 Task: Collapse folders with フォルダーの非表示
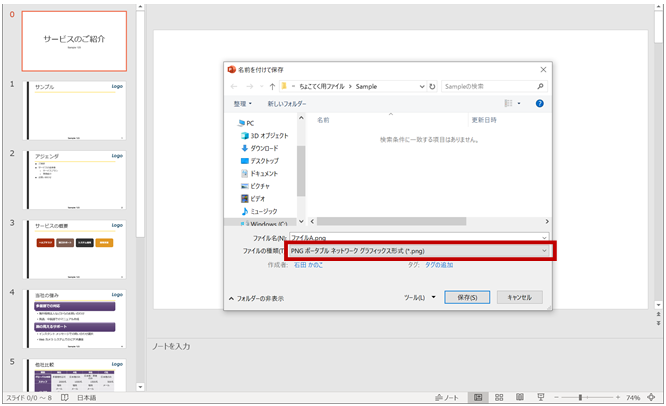point(258,298)
